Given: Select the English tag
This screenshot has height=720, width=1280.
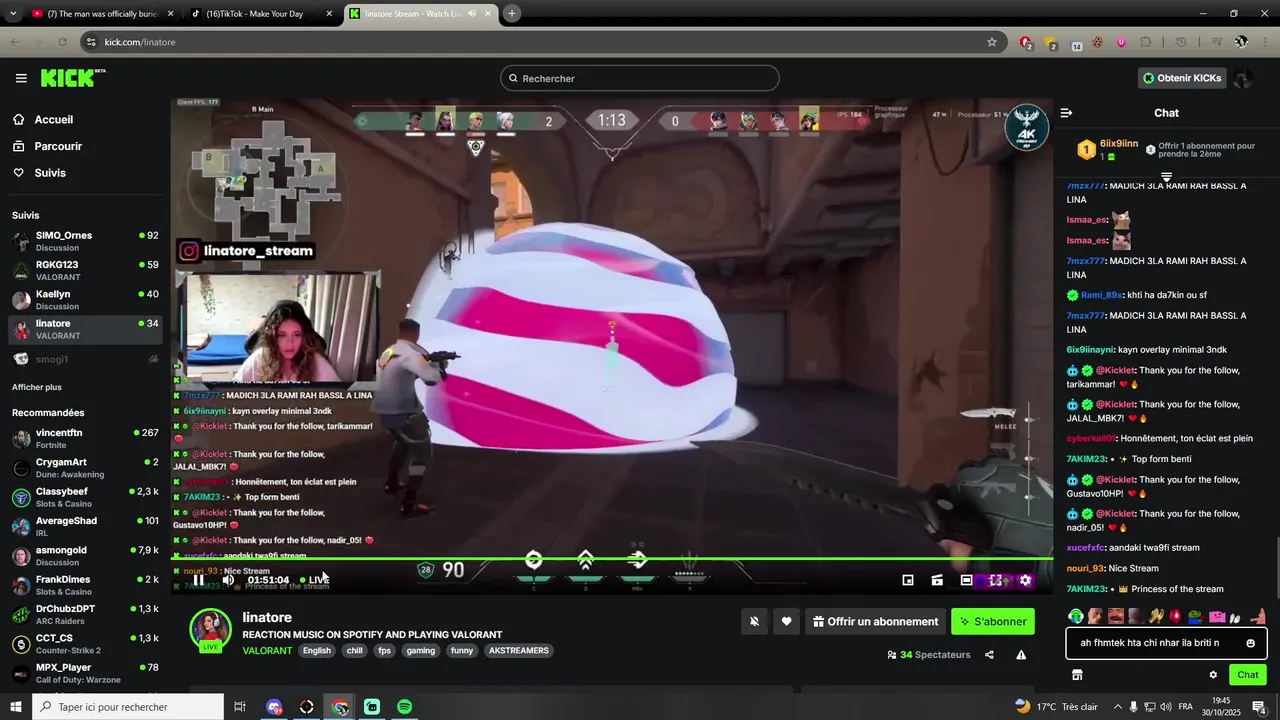Looking at the screenshot, I should [317, 650].
